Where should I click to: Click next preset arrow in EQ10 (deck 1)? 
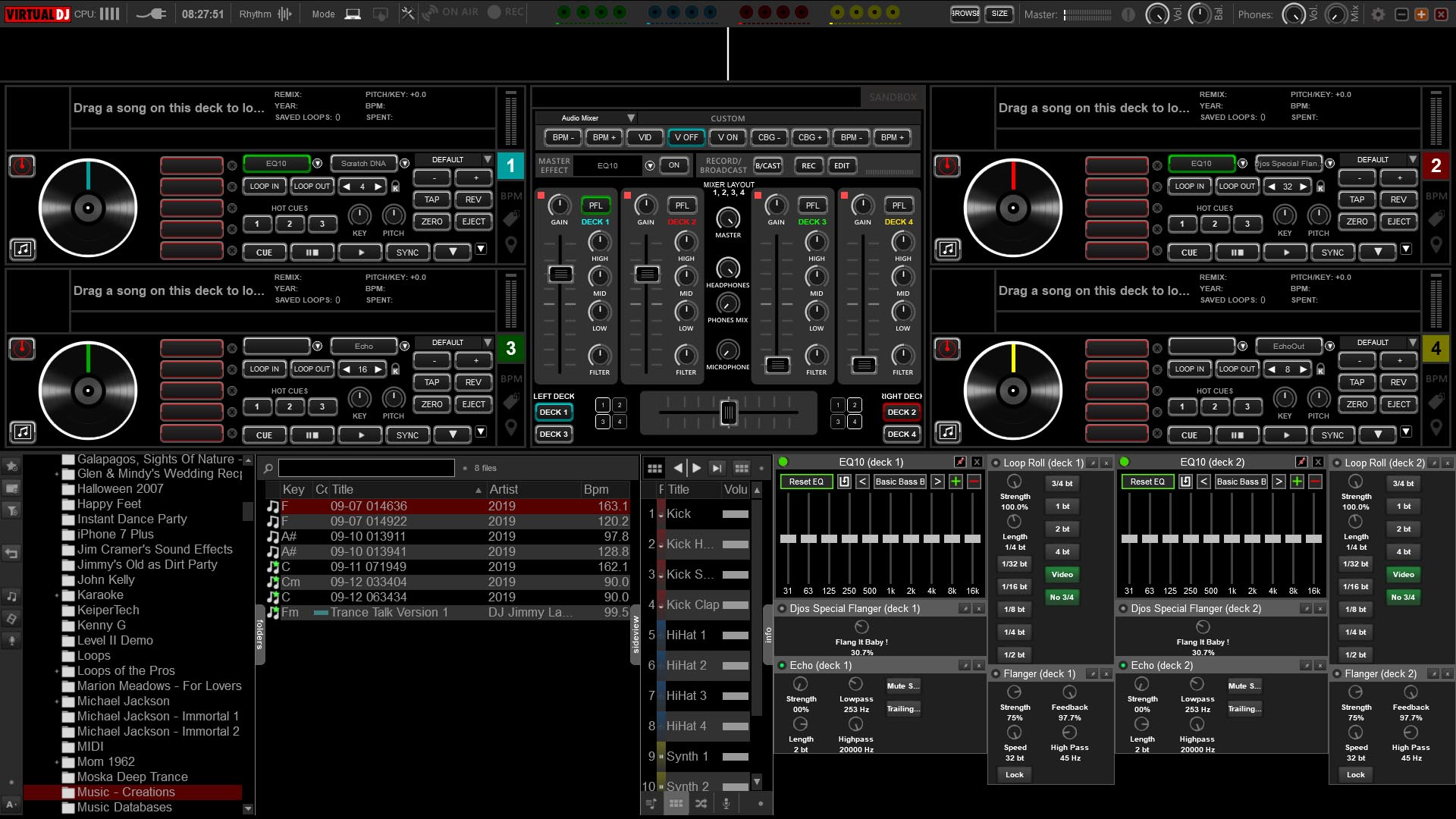[x=937, y=482]
